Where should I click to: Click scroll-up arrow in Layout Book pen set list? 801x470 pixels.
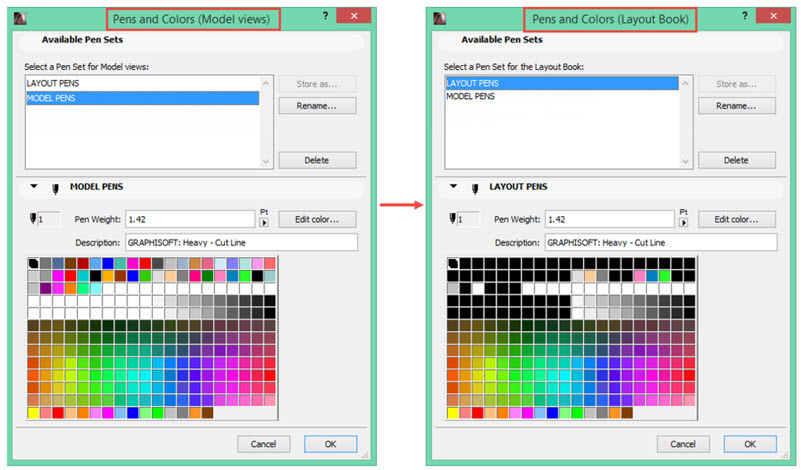[x=685, y=83]
